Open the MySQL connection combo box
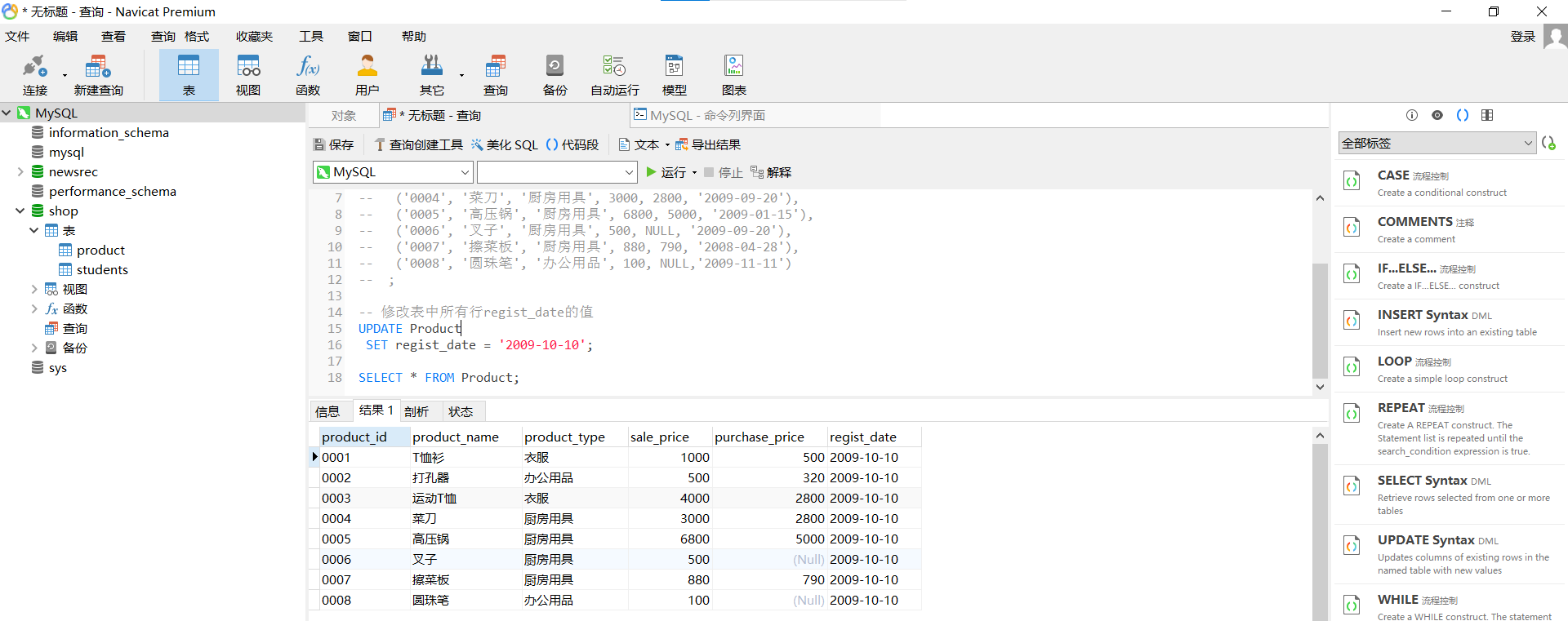The width and height of the screenshot is (1568, 621). (x=393, y=172)
